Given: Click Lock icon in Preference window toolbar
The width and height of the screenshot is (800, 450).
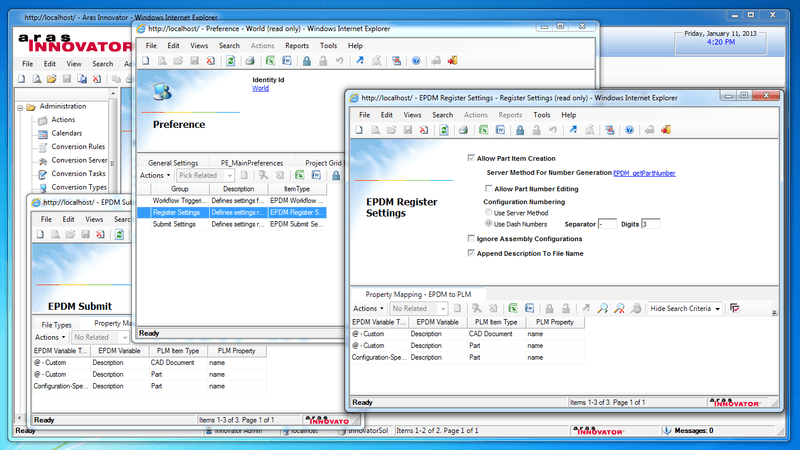Looking at the screenshot, I should (307, 61).
